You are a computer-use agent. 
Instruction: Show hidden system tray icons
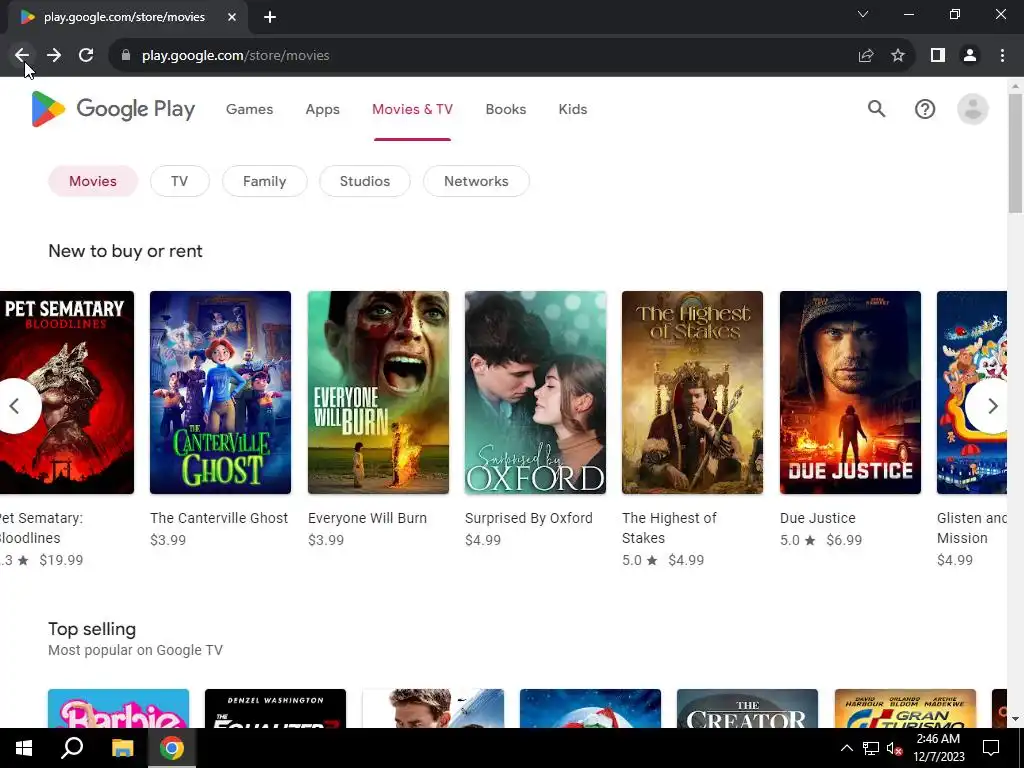846,748
